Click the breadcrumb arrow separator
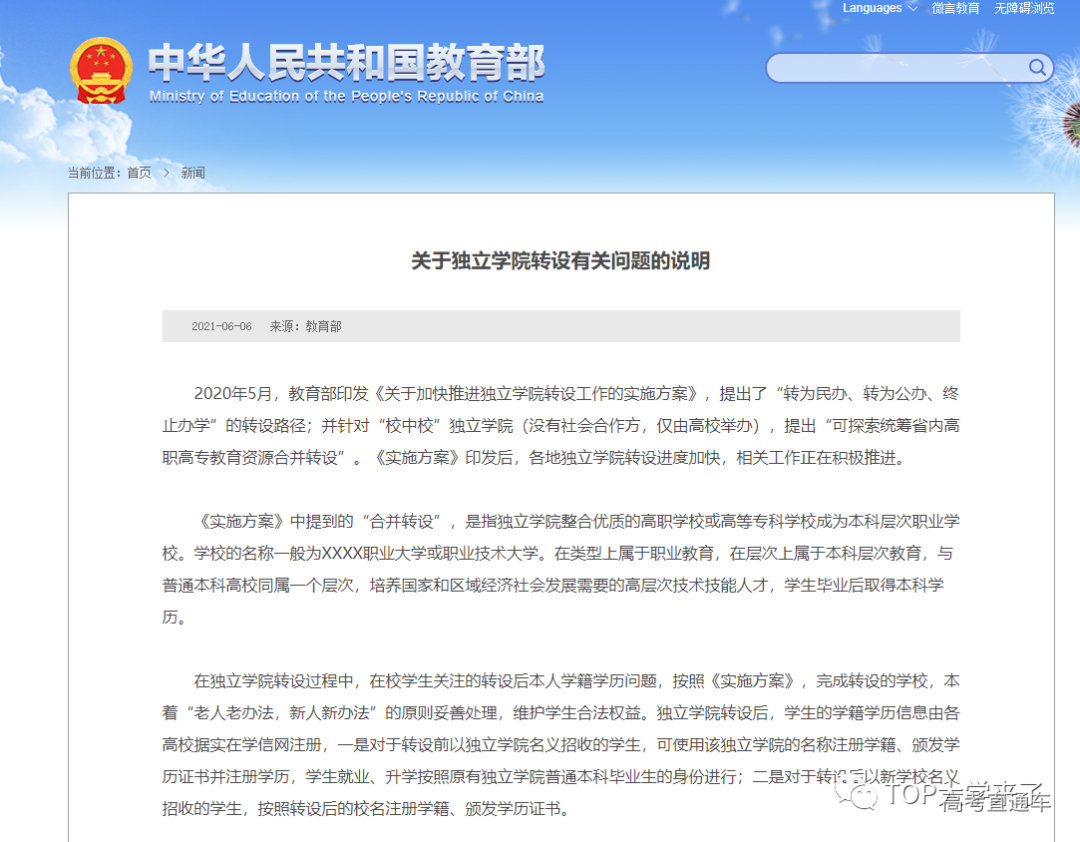This screenshot has height=842, width=1080. click(x=166, y=173)
